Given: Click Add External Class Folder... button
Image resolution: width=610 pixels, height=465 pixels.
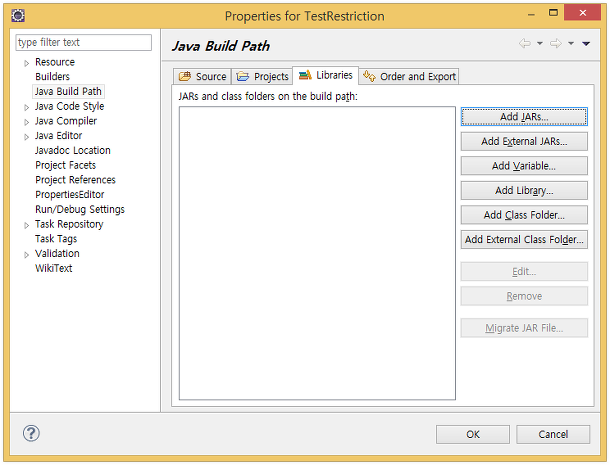Looking at the screenshot, I should point(524,239).
